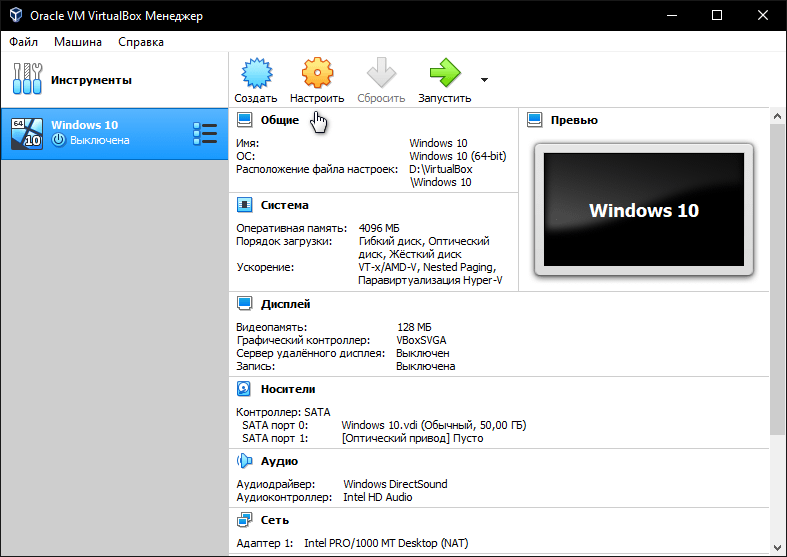Click the Дисплей section screen icon
Screen dimensions: 787x557
(x=244, y=304)
